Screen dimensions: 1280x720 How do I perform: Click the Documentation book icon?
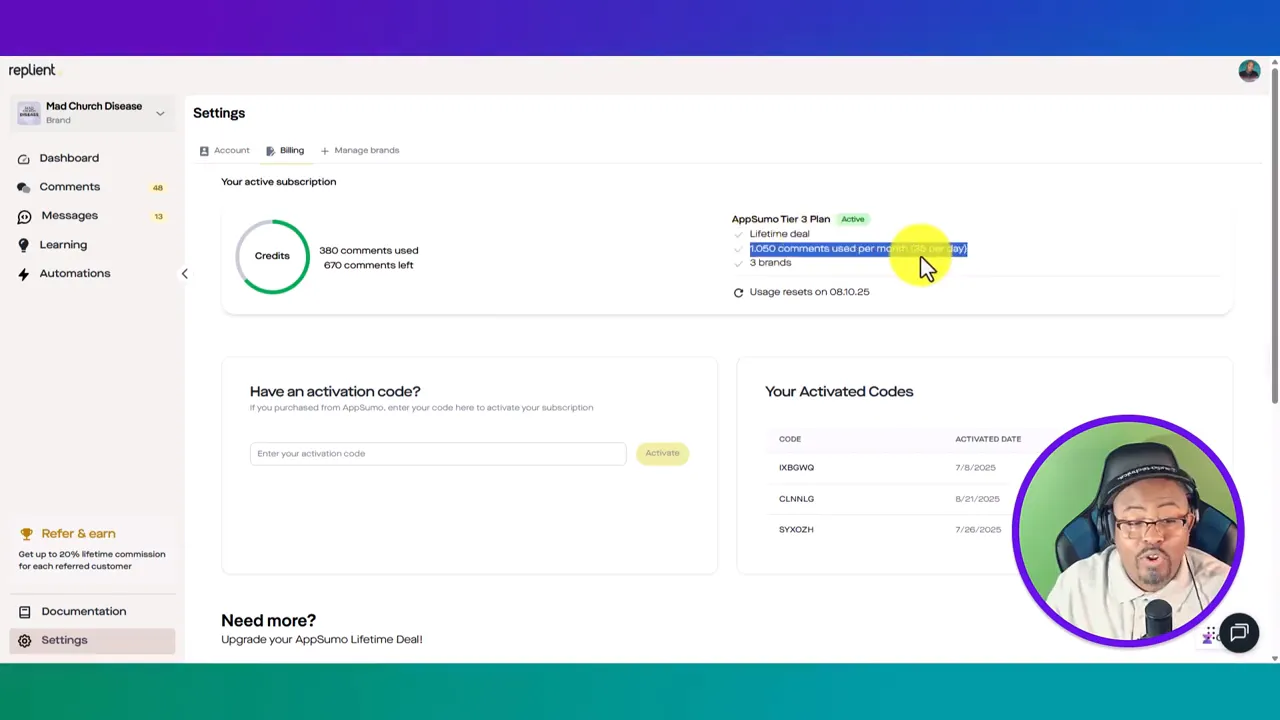(24, 612)
